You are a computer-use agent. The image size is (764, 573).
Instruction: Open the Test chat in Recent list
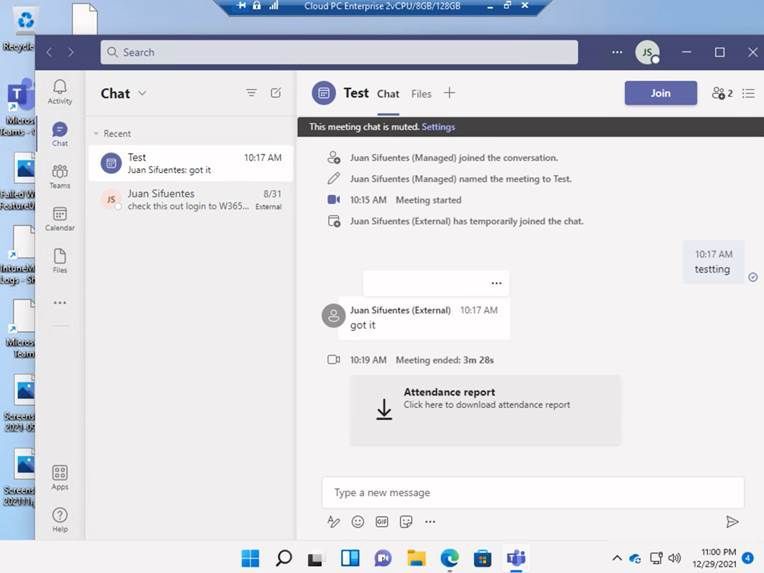pyautogui.click(x=191, y=163)
